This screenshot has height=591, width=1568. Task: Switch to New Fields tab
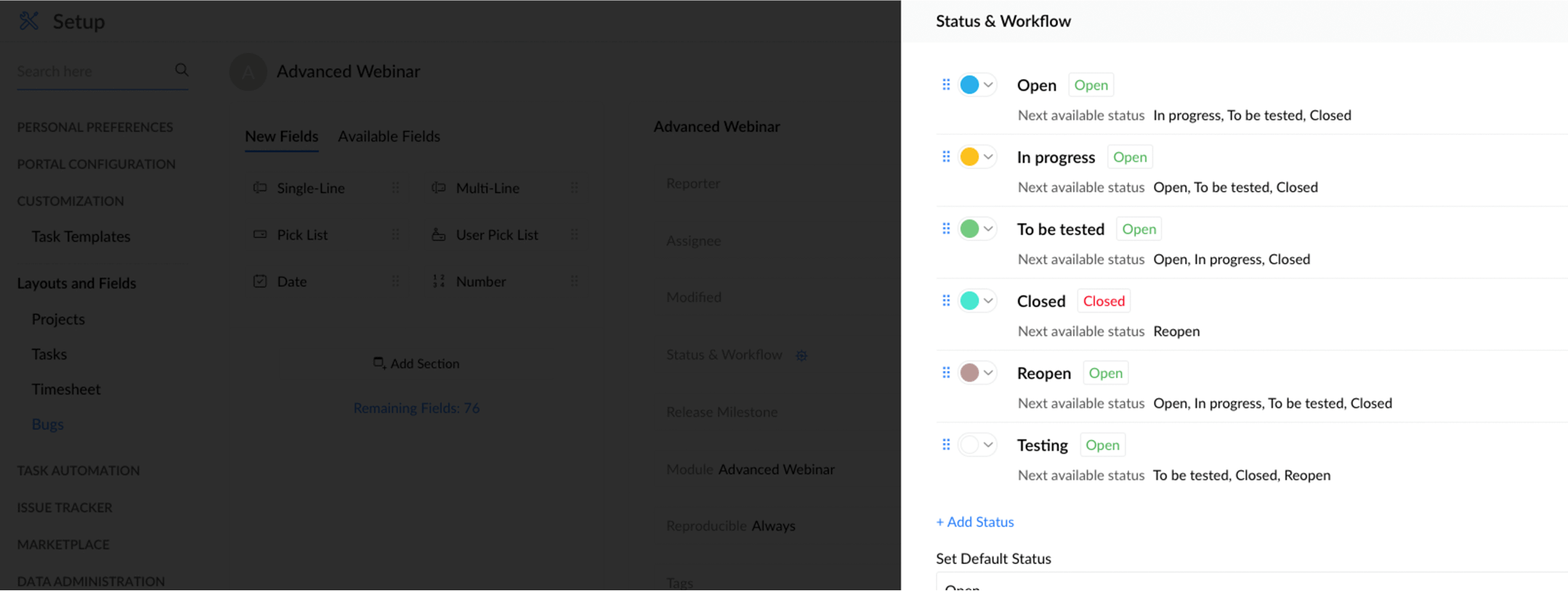click(281, 136)
